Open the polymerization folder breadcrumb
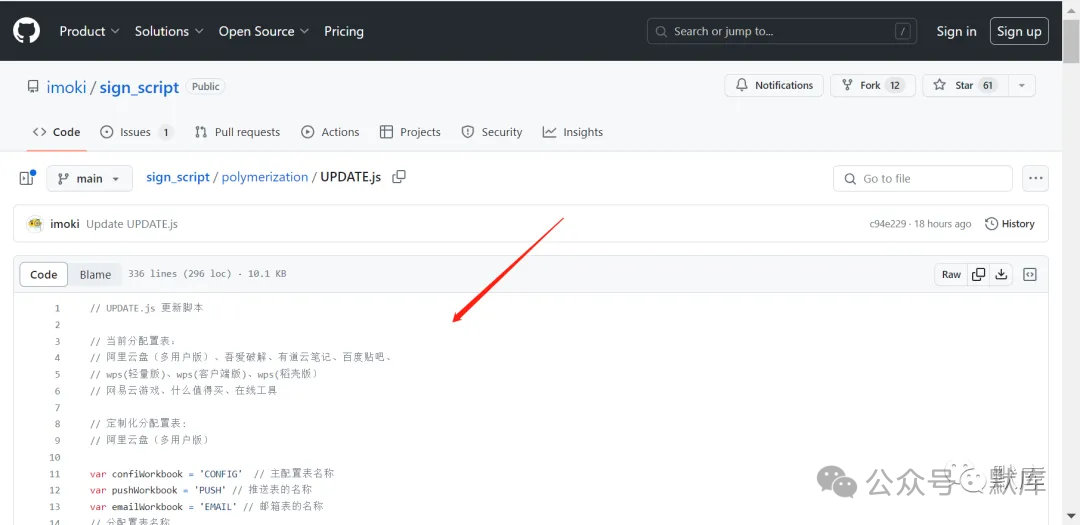 pos(264,177)
